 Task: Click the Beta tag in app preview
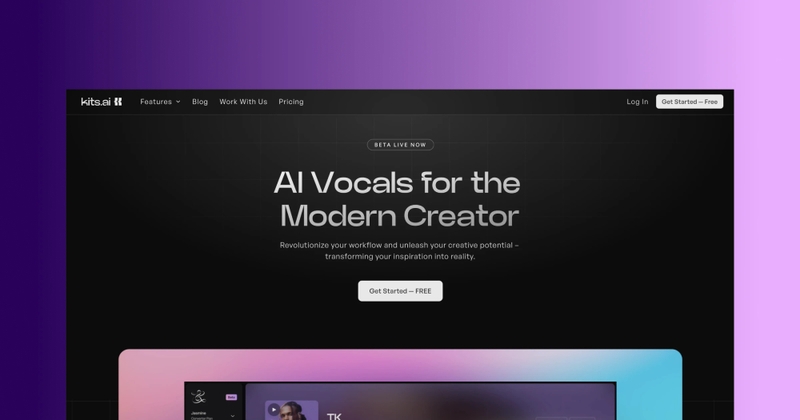[x=231, y=397]
